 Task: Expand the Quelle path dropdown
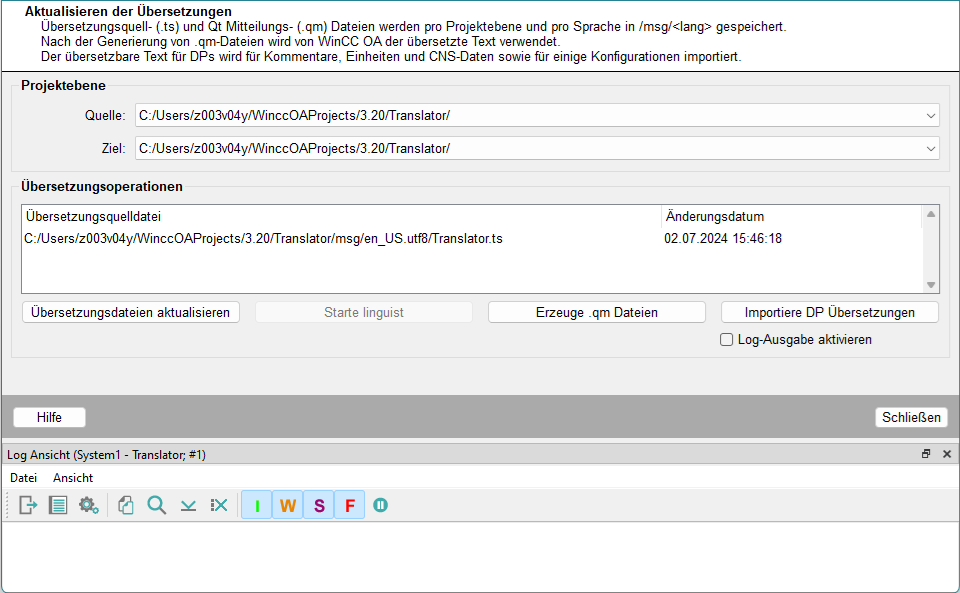[x=930, y=116]
